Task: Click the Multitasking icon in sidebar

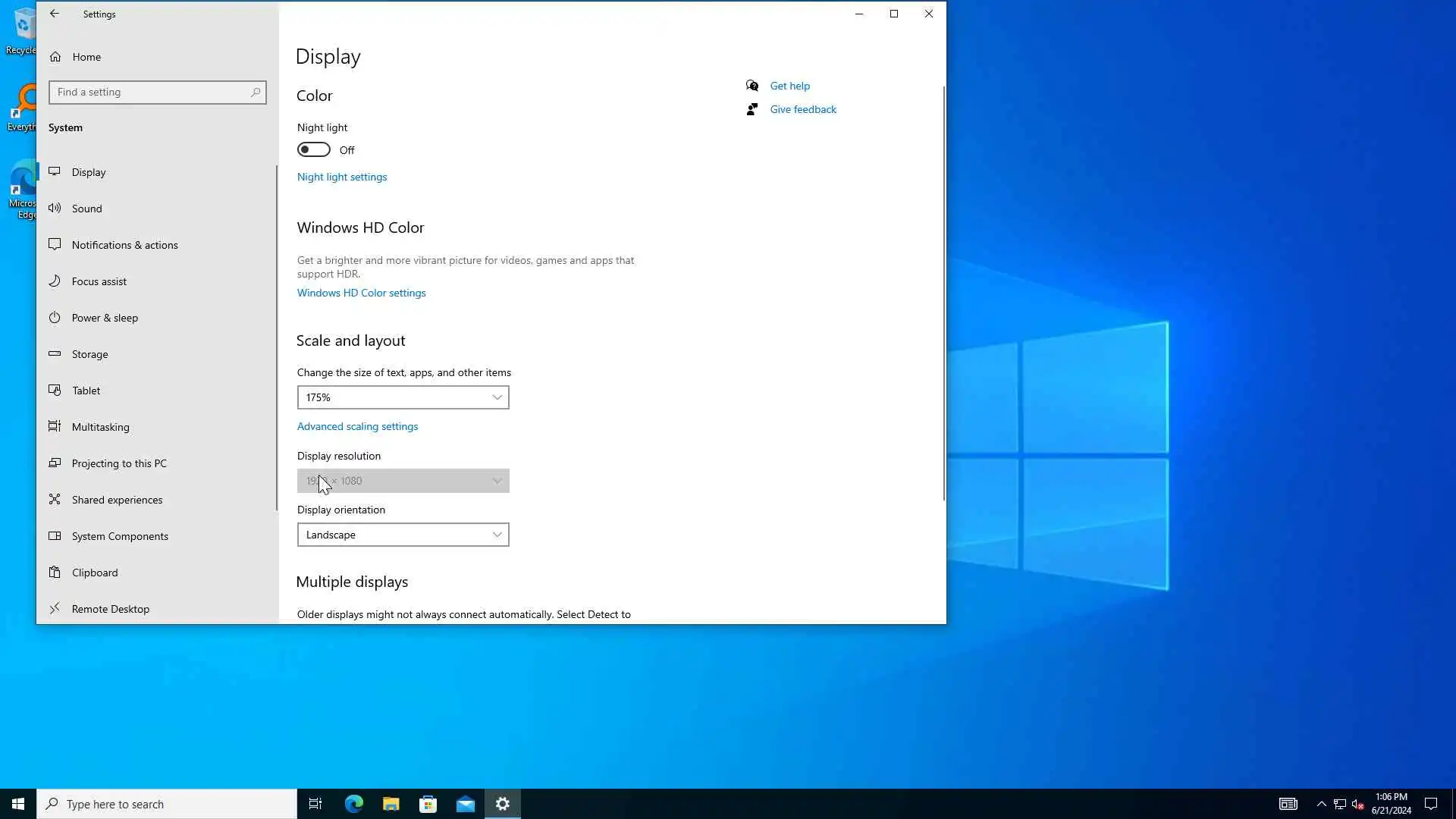Action: tap(55, 427)
